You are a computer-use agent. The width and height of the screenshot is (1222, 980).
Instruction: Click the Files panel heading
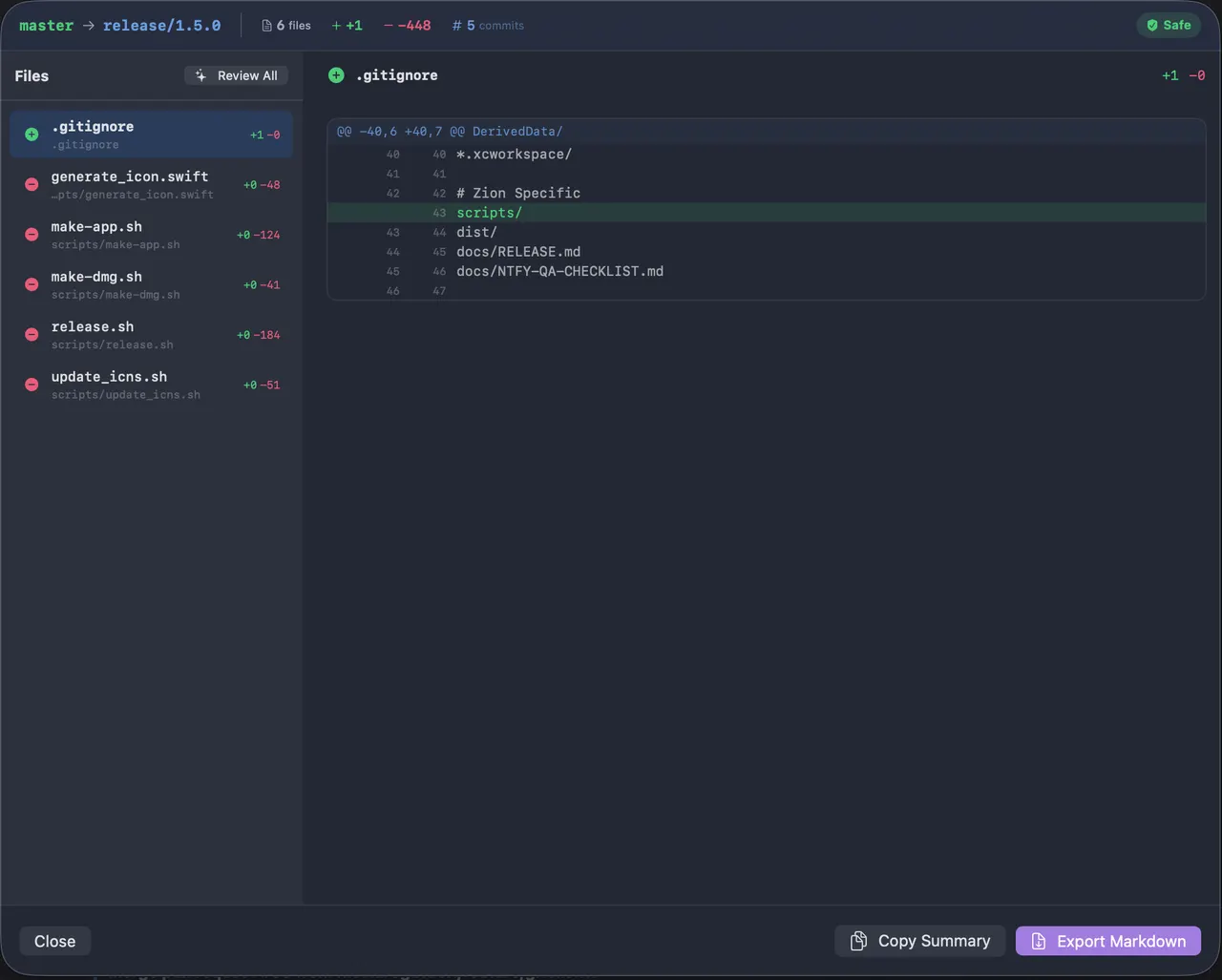[x=32, y=75]
